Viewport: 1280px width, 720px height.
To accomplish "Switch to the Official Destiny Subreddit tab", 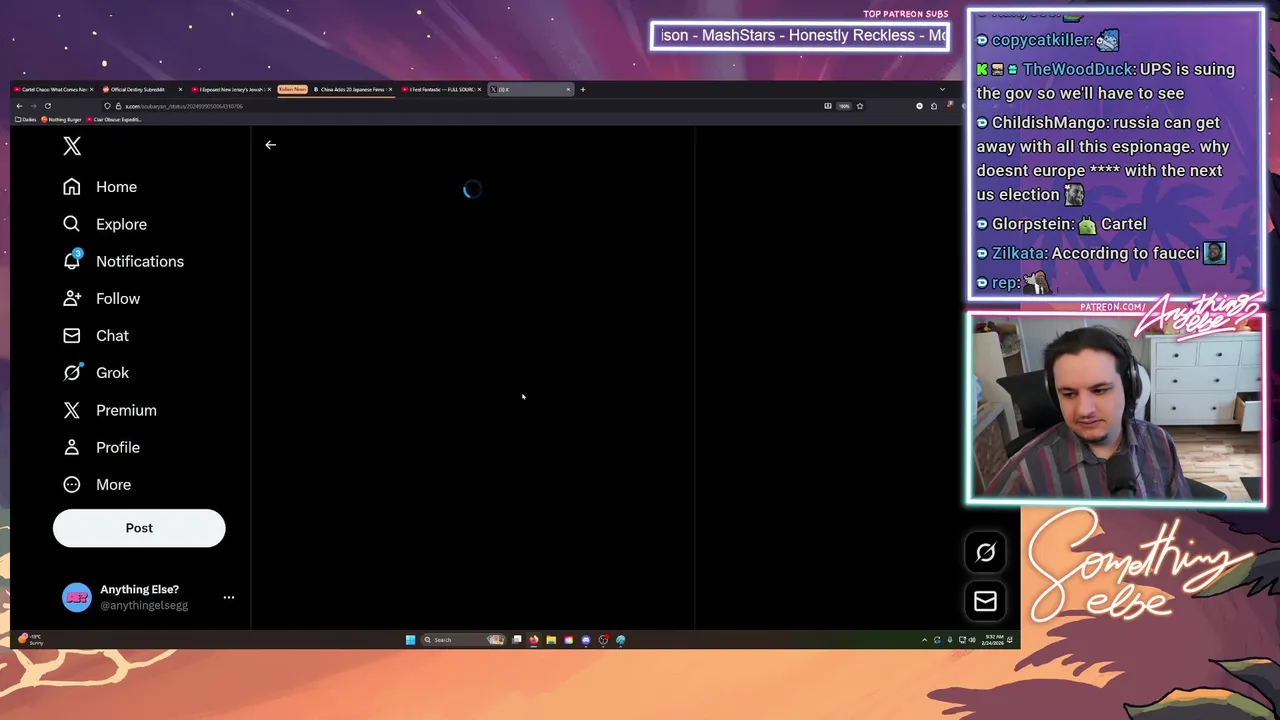I will coord(141,89).
